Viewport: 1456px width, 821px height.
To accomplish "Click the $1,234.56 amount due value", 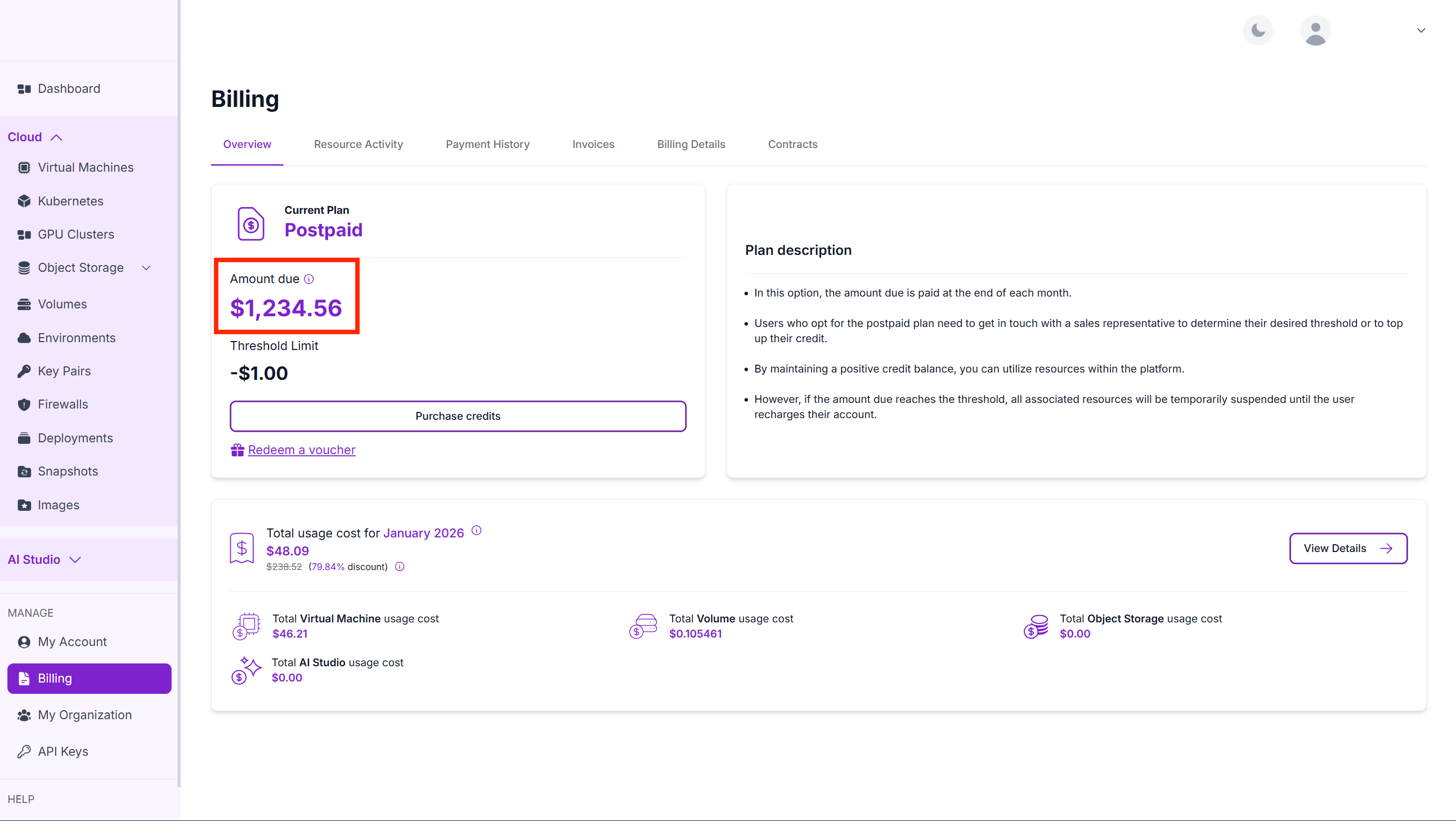I will 286,308.
